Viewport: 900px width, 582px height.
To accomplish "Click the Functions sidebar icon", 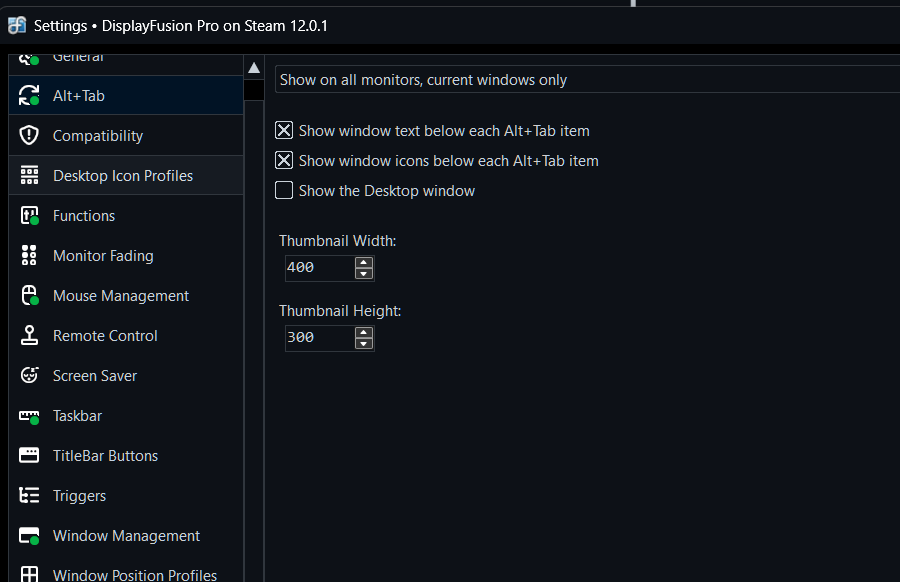I will tap(30, 216).
